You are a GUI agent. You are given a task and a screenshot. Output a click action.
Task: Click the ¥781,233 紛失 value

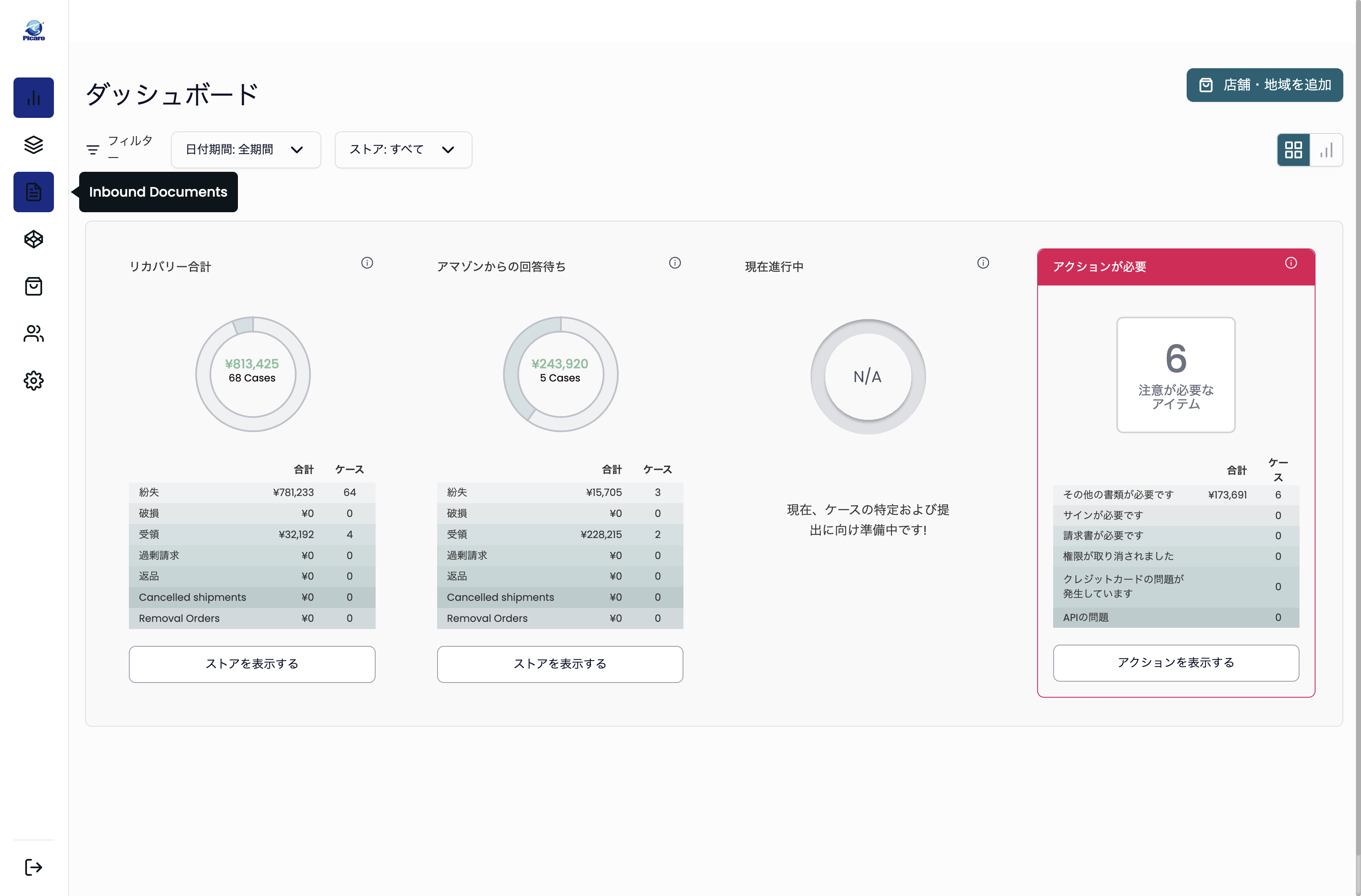click(x=294, y=492)
